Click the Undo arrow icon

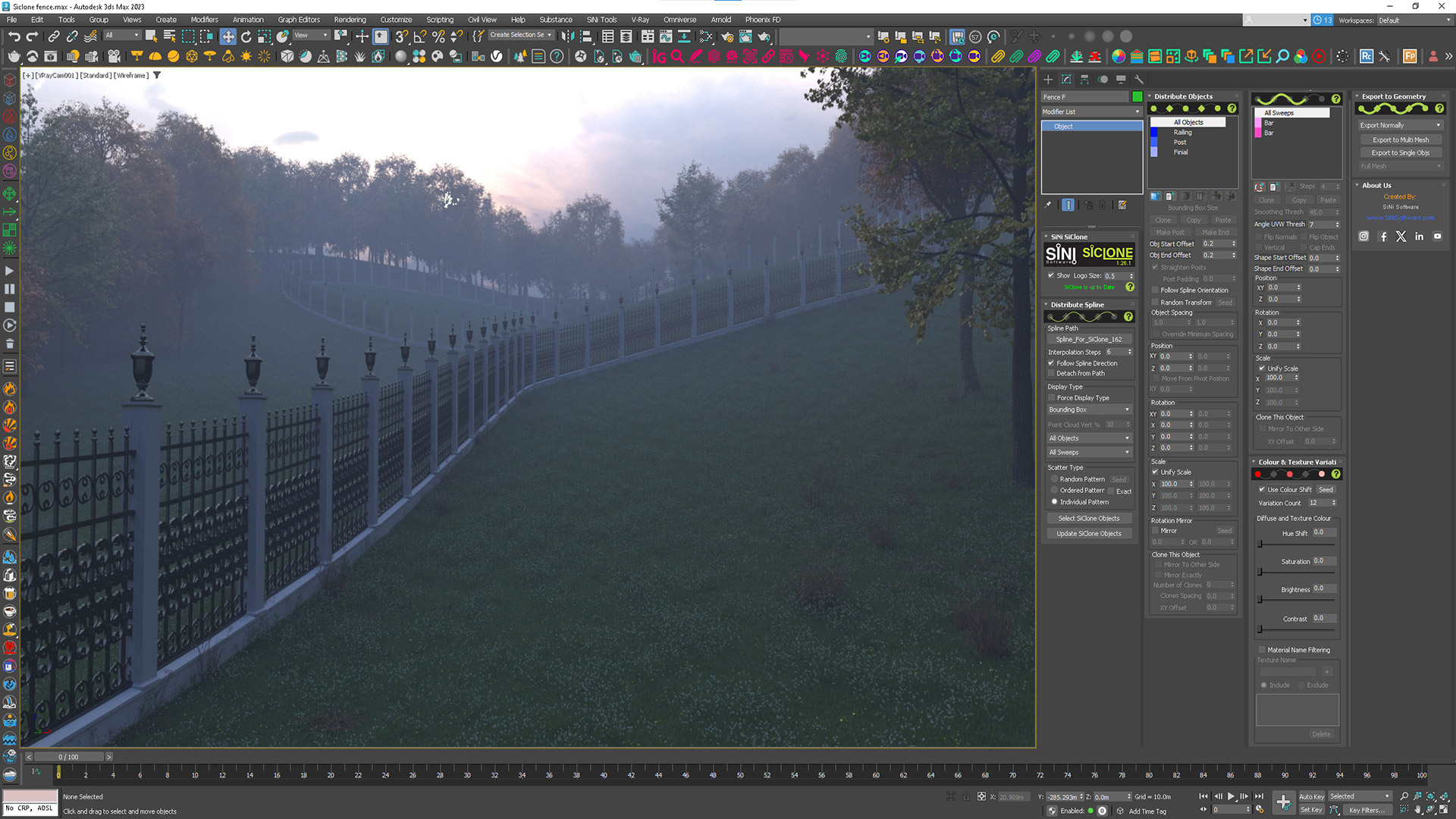(14, 36)
